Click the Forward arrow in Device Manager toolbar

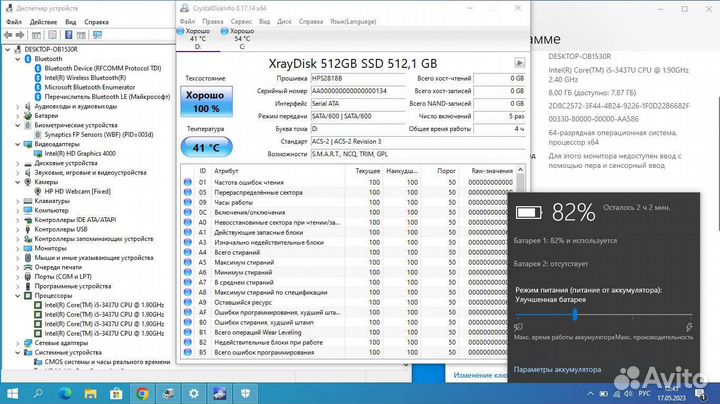click(20, 35)
